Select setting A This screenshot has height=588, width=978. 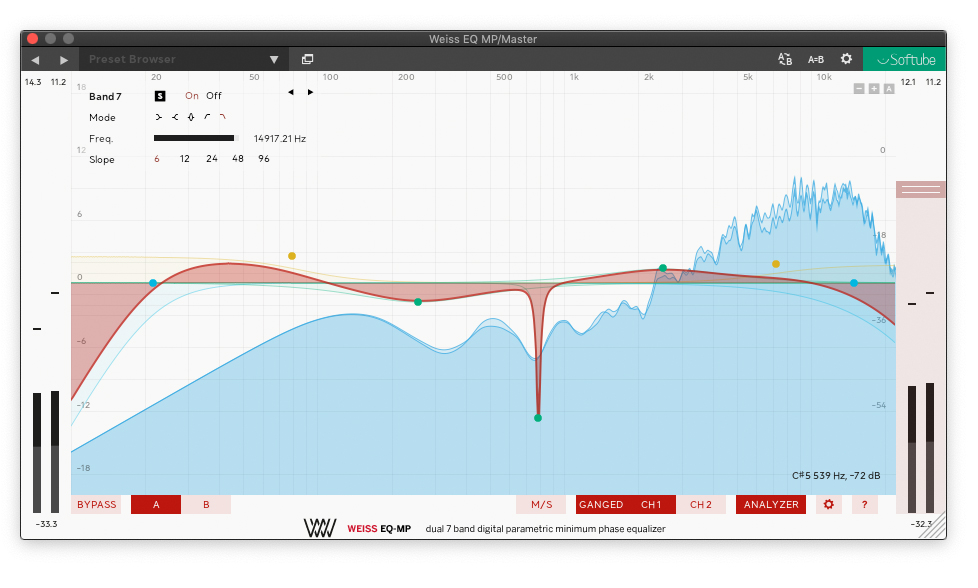point(156,504)
